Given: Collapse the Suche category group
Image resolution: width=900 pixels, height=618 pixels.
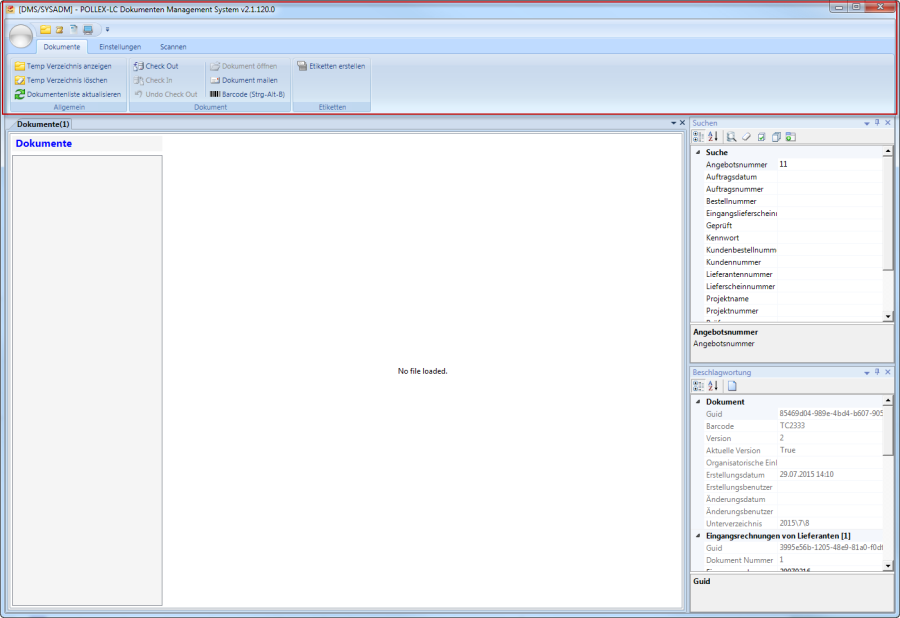Looking at the screenshot, I should click(697, 152).
